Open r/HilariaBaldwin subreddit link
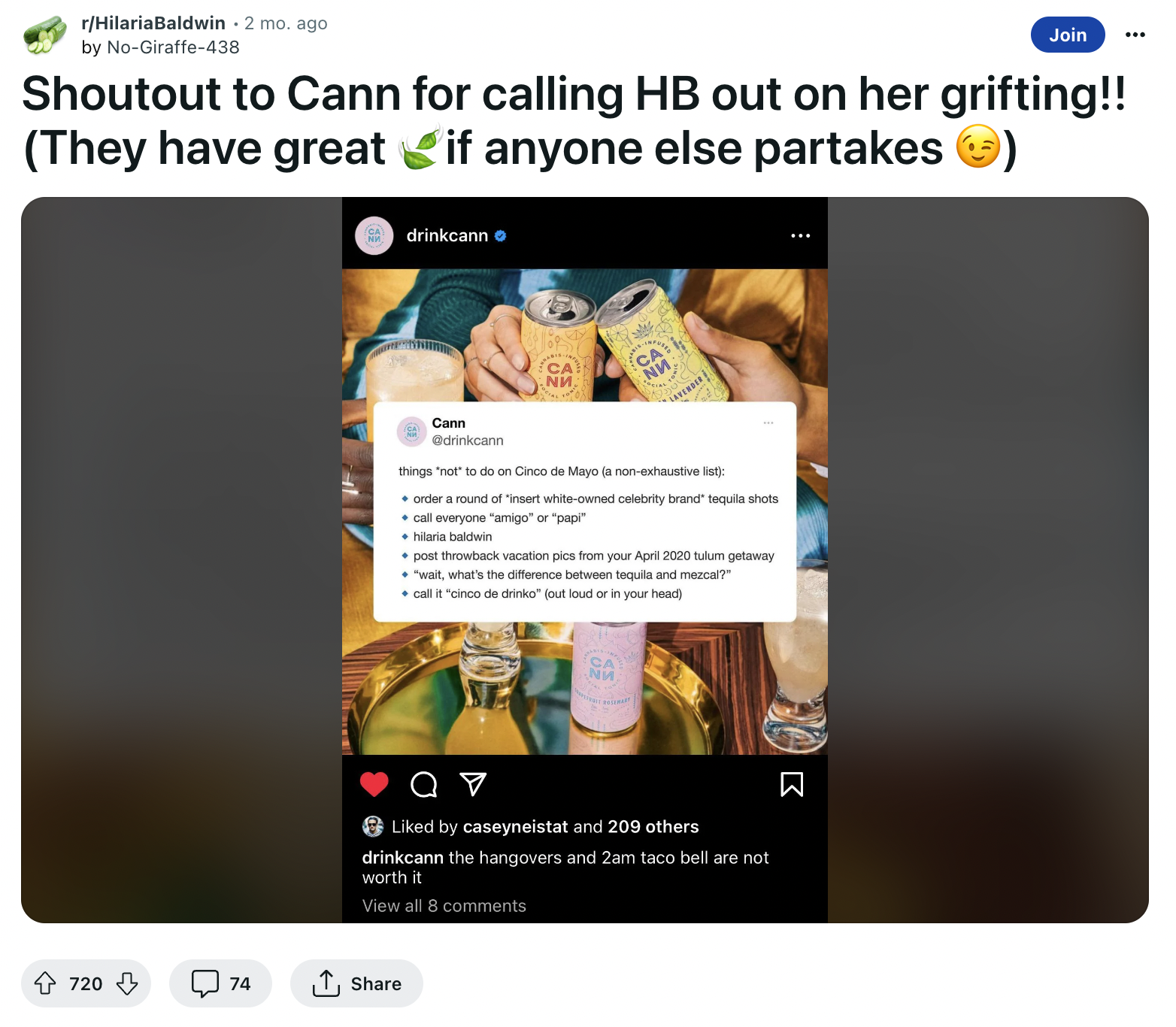The width and height of the screenshot is (1176, 1027). [153, 23]
